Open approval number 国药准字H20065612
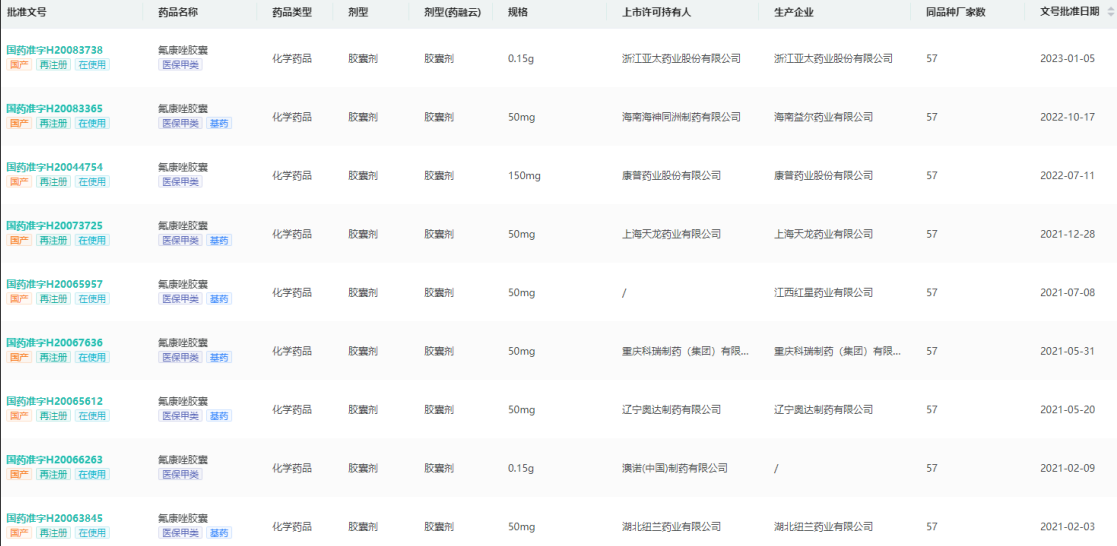 (x=55, y=401)
